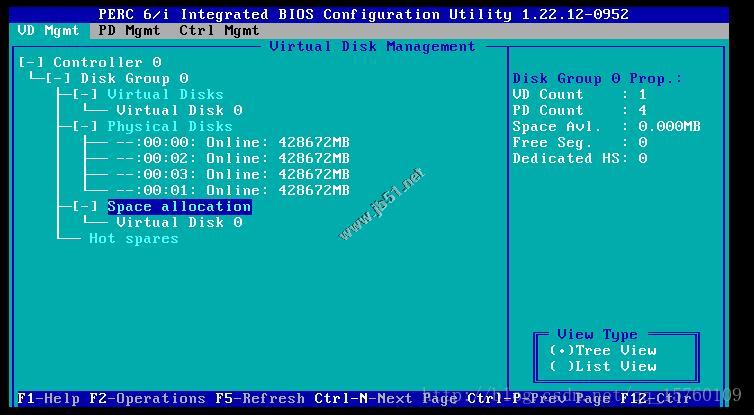
Task: Select Virtual Disk 0 under Space allocation
Action: coord(179,222)
